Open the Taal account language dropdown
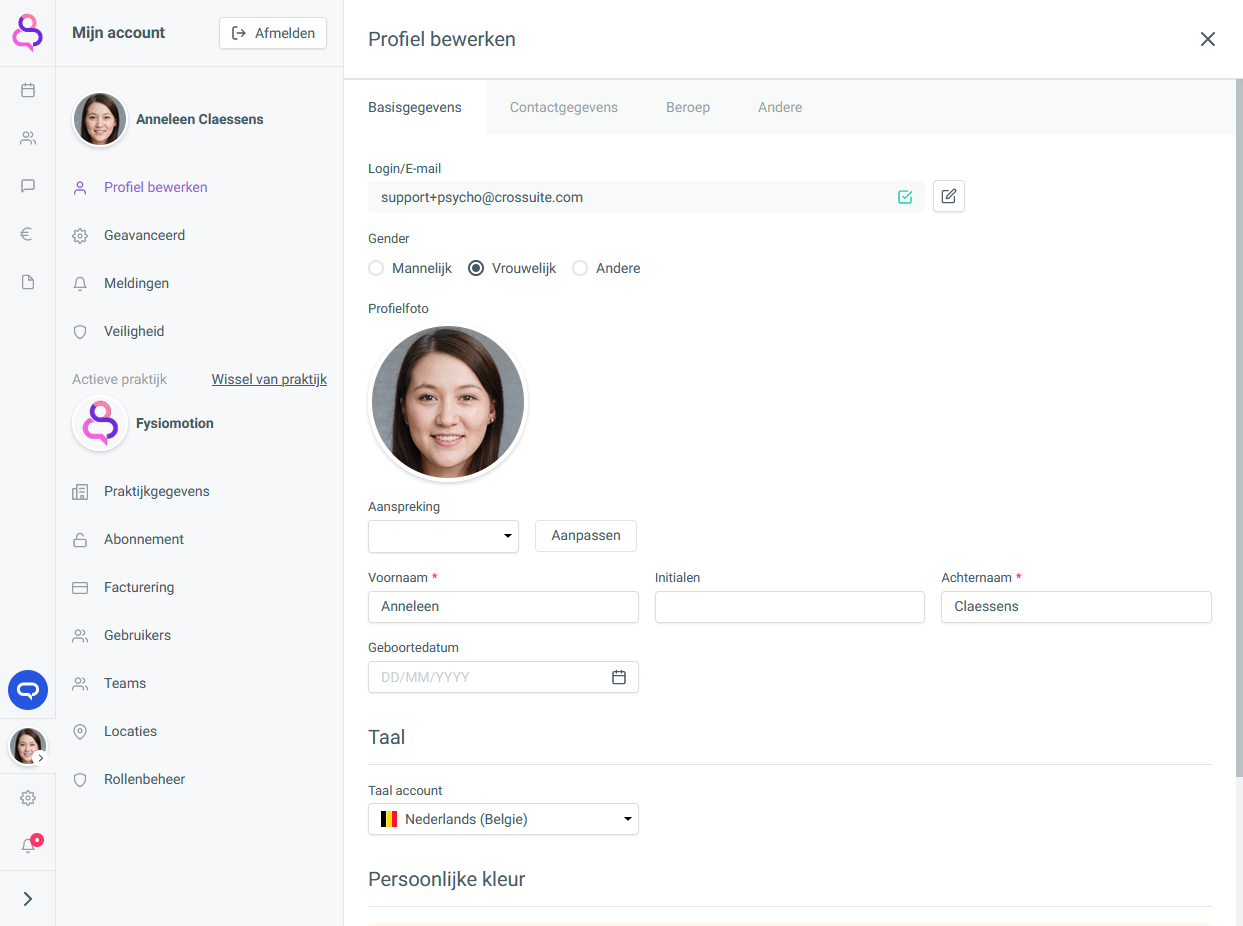The image size is (1243, 926). point(503,819)
